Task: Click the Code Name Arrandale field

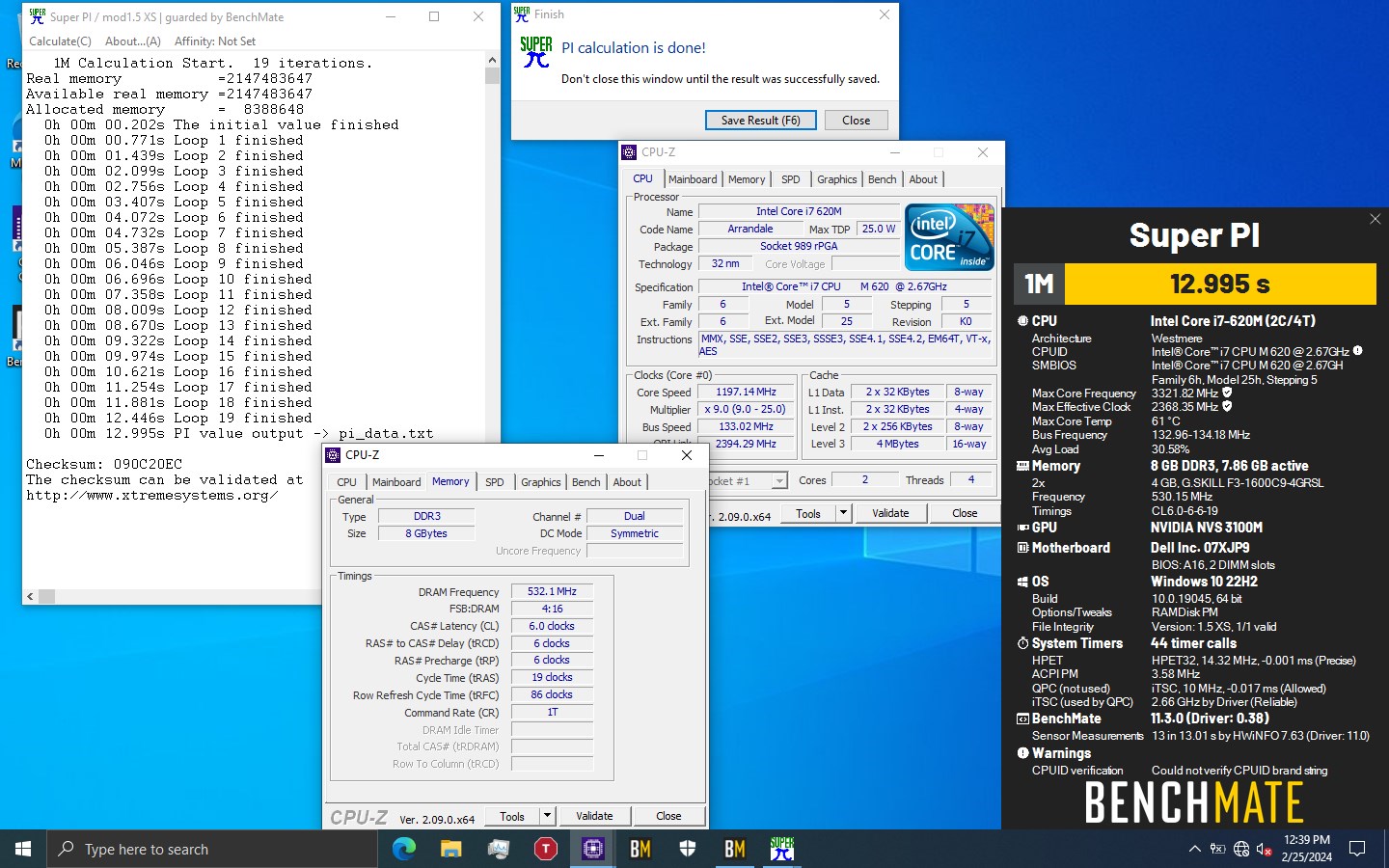Action: 750,229
